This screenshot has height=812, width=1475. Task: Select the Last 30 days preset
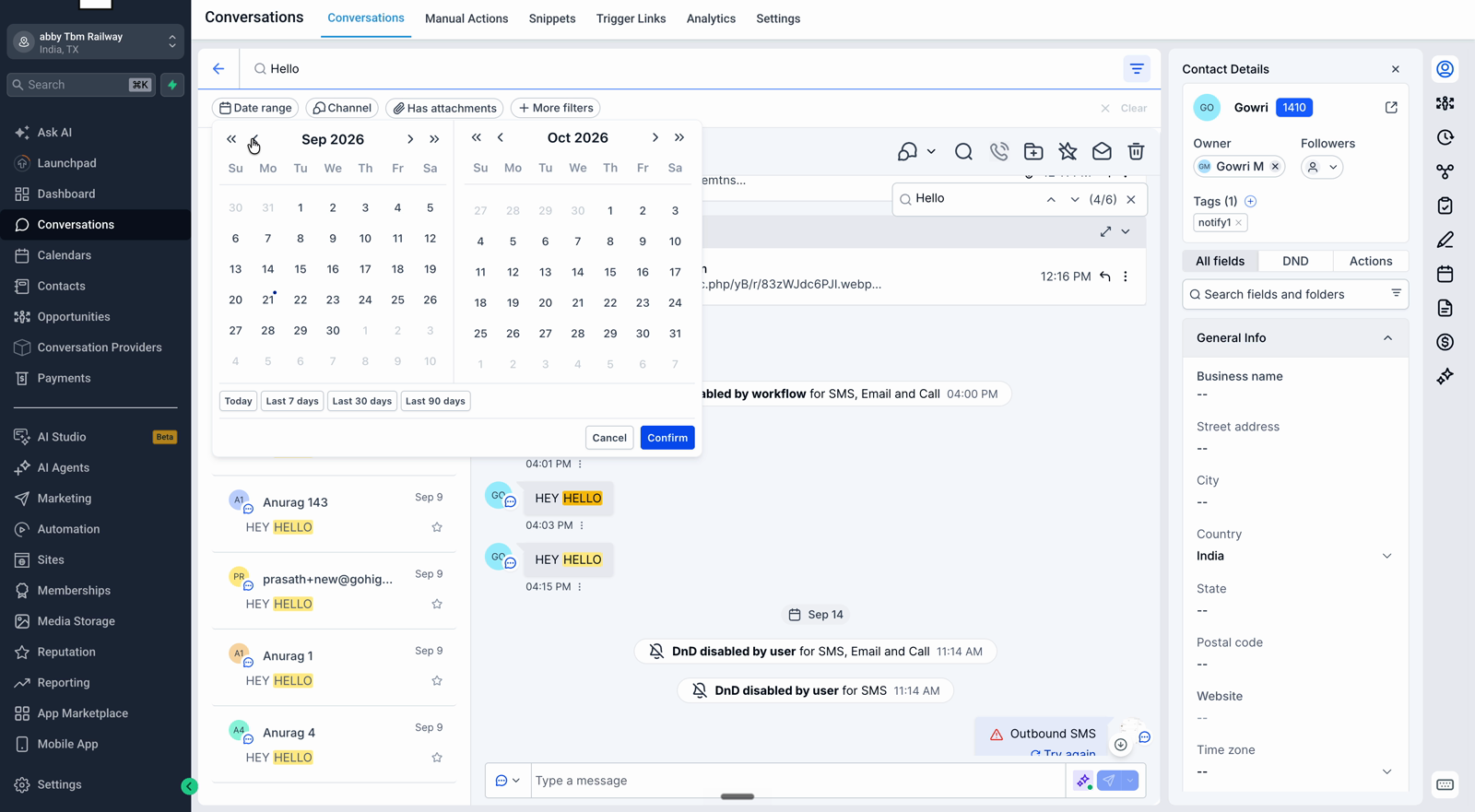(362, 401)
